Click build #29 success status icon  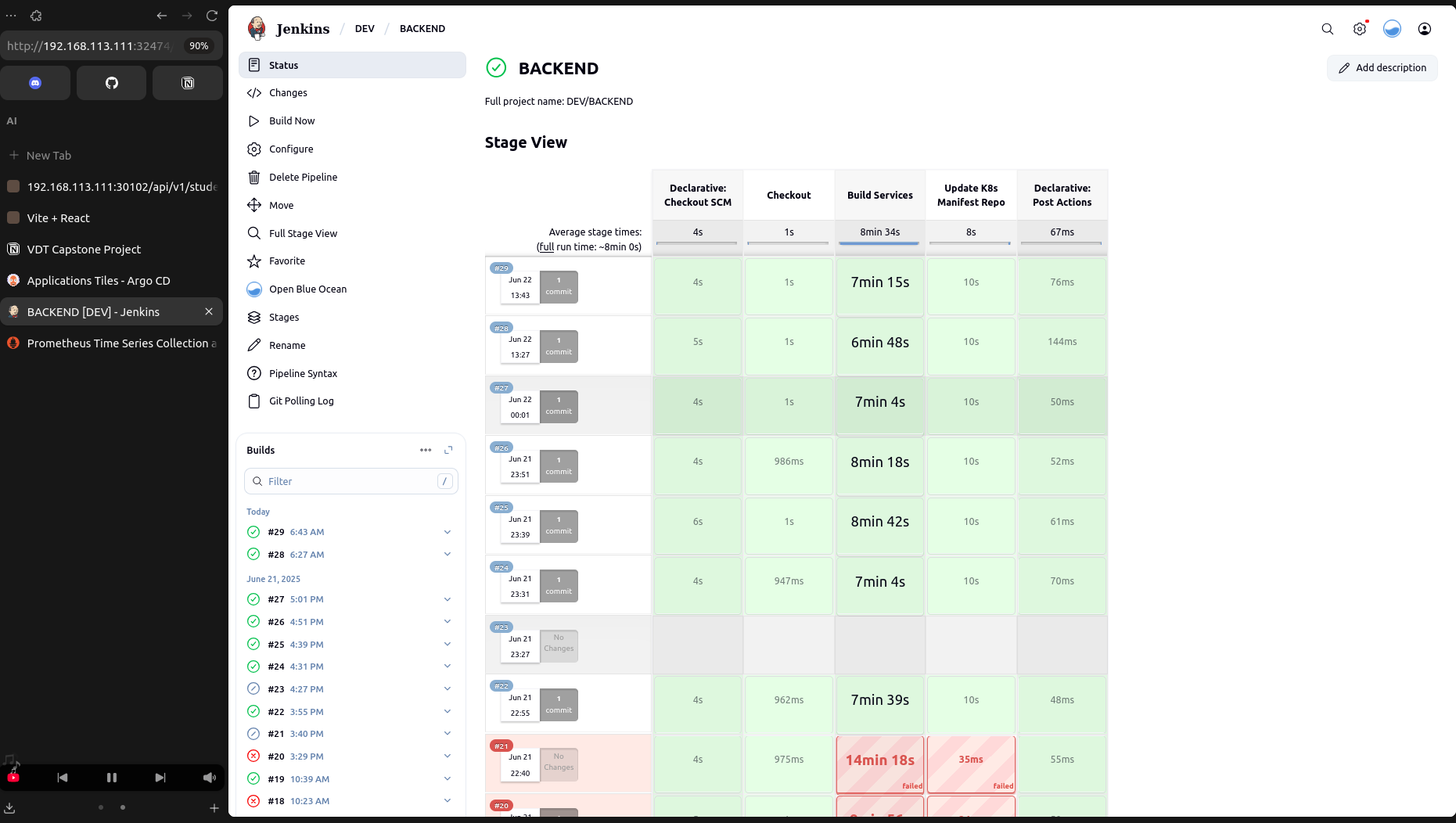(253, 532)
